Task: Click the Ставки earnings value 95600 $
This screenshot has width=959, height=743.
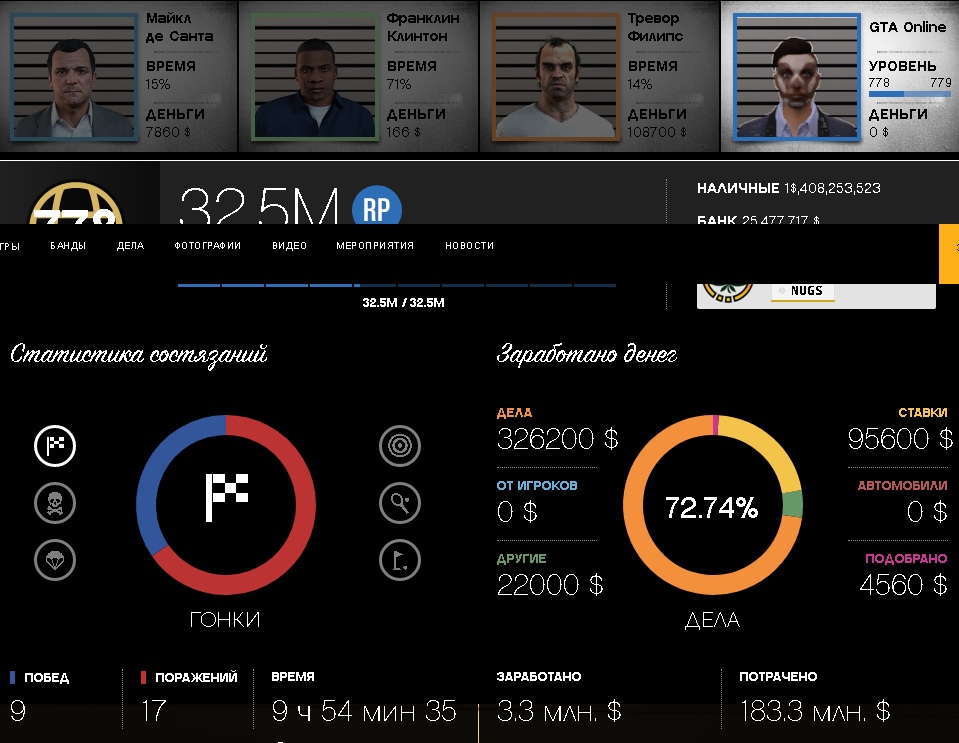Action: pyautogui.click(x=900, y=439)
